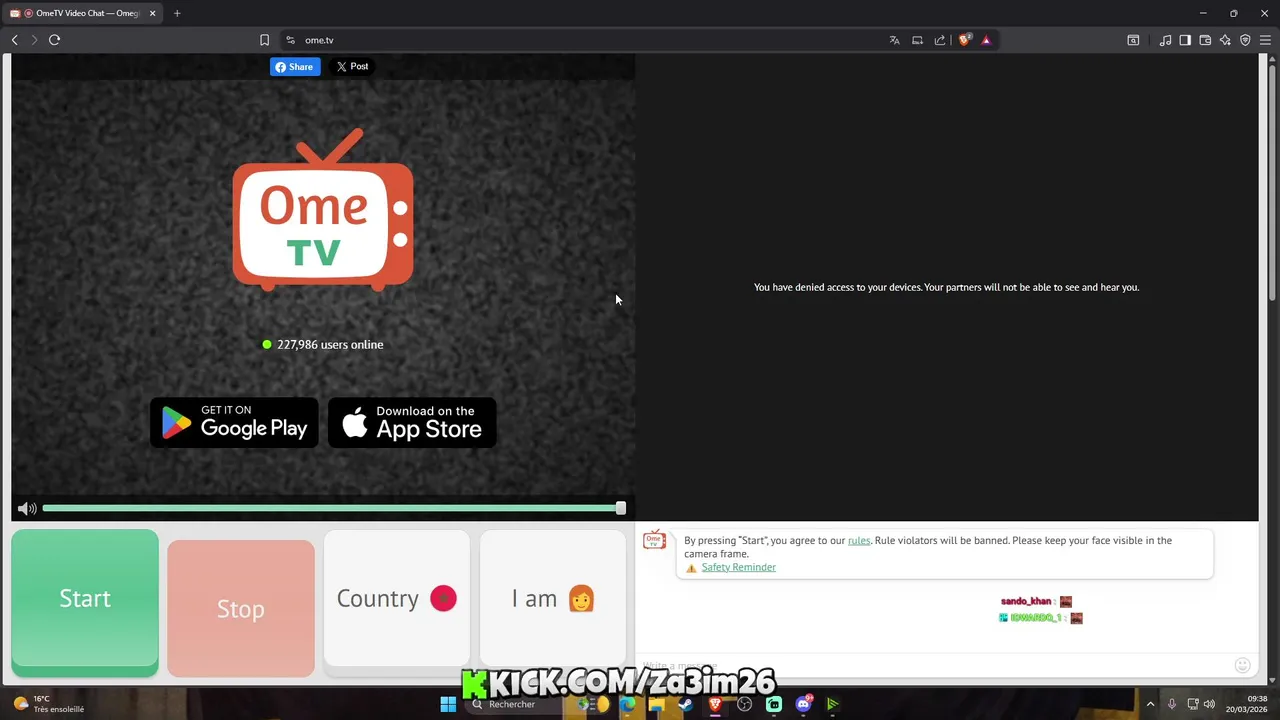Viewport: 1280px width, 720px height.
Task: Click the install/cast screen icon in address bar
Action: tap(917, 40)
